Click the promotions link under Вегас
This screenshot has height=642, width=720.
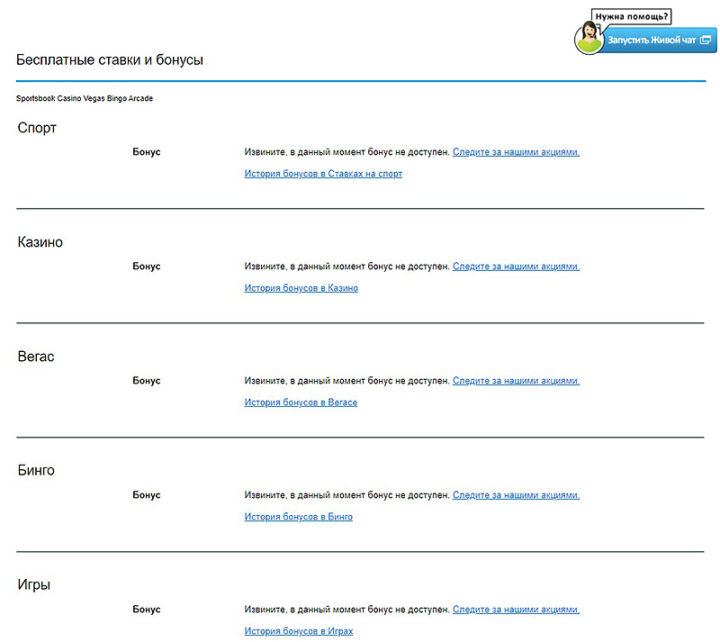(x=515, y=381)
